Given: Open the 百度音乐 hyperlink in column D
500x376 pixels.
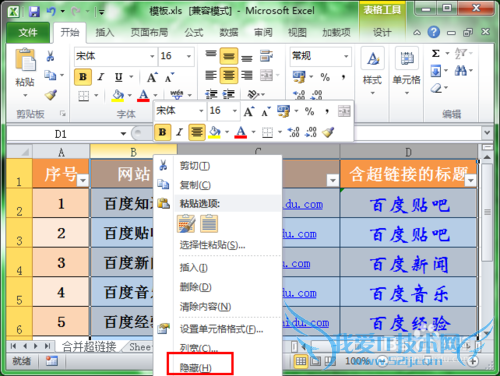Looking at the screenshot, I should click(x=409, y=294).
